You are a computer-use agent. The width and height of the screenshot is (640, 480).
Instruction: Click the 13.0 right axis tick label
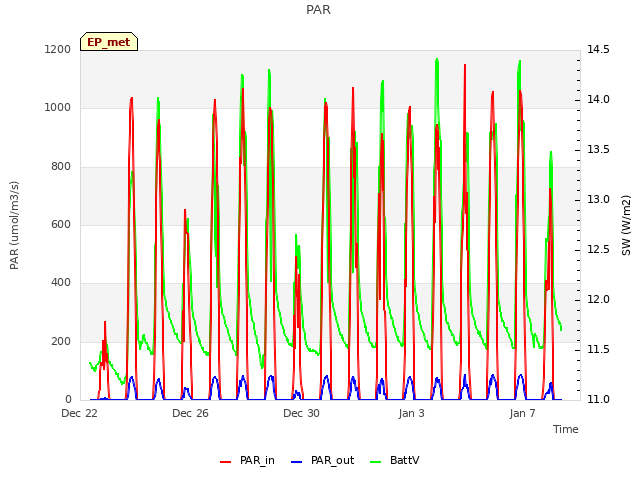598,200
